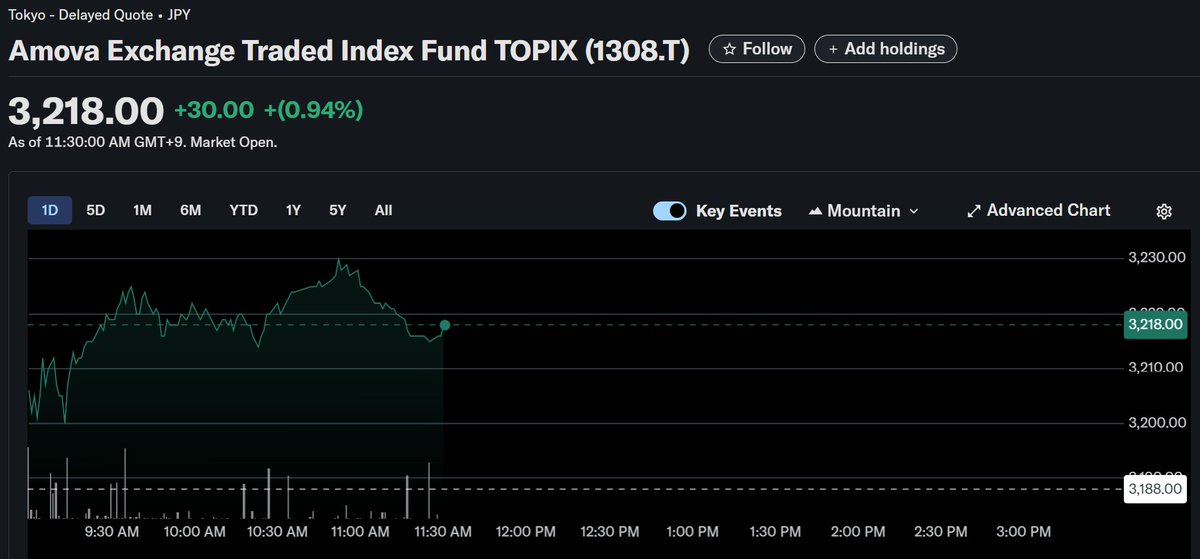Click the large 3,218.00 price quote
Viewport: 1200px width, 559px height.
pos(86,110)
